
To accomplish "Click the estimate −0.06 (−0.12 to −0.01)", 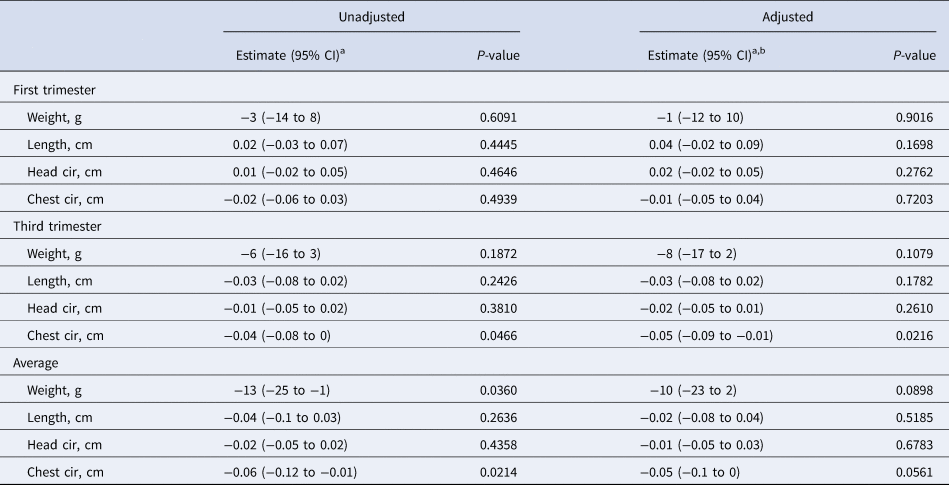I will [x=288, y=471].
